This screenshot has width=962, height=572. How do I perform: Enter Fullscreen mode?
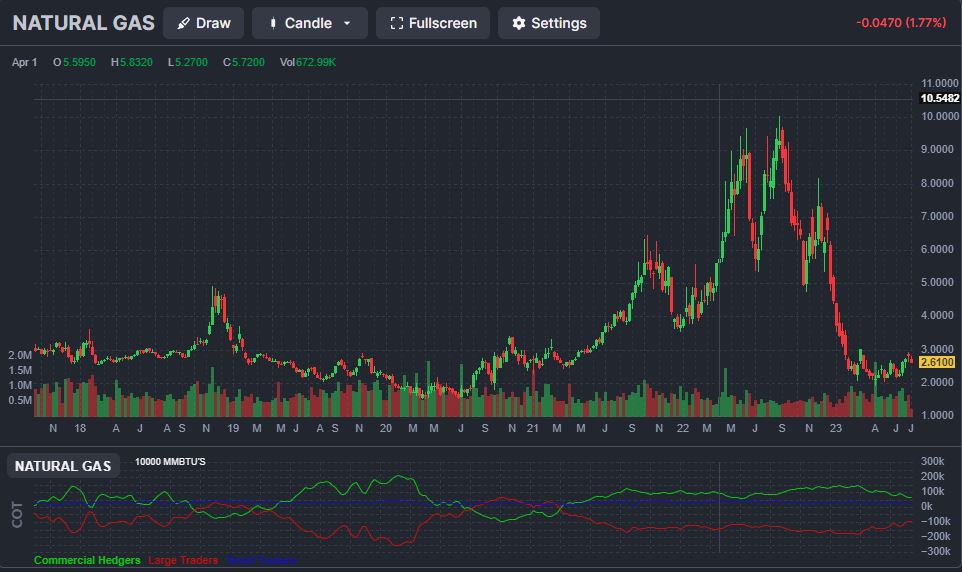433,23
